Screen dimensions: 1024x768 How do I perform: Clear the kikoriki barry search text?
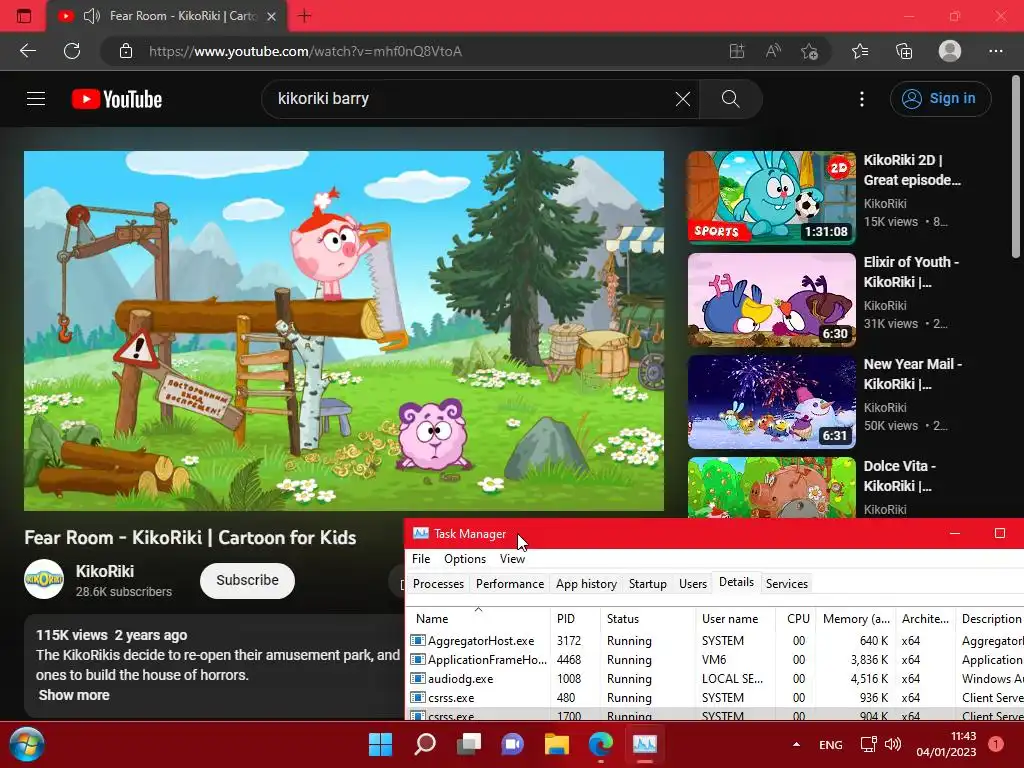coord(682,99)
